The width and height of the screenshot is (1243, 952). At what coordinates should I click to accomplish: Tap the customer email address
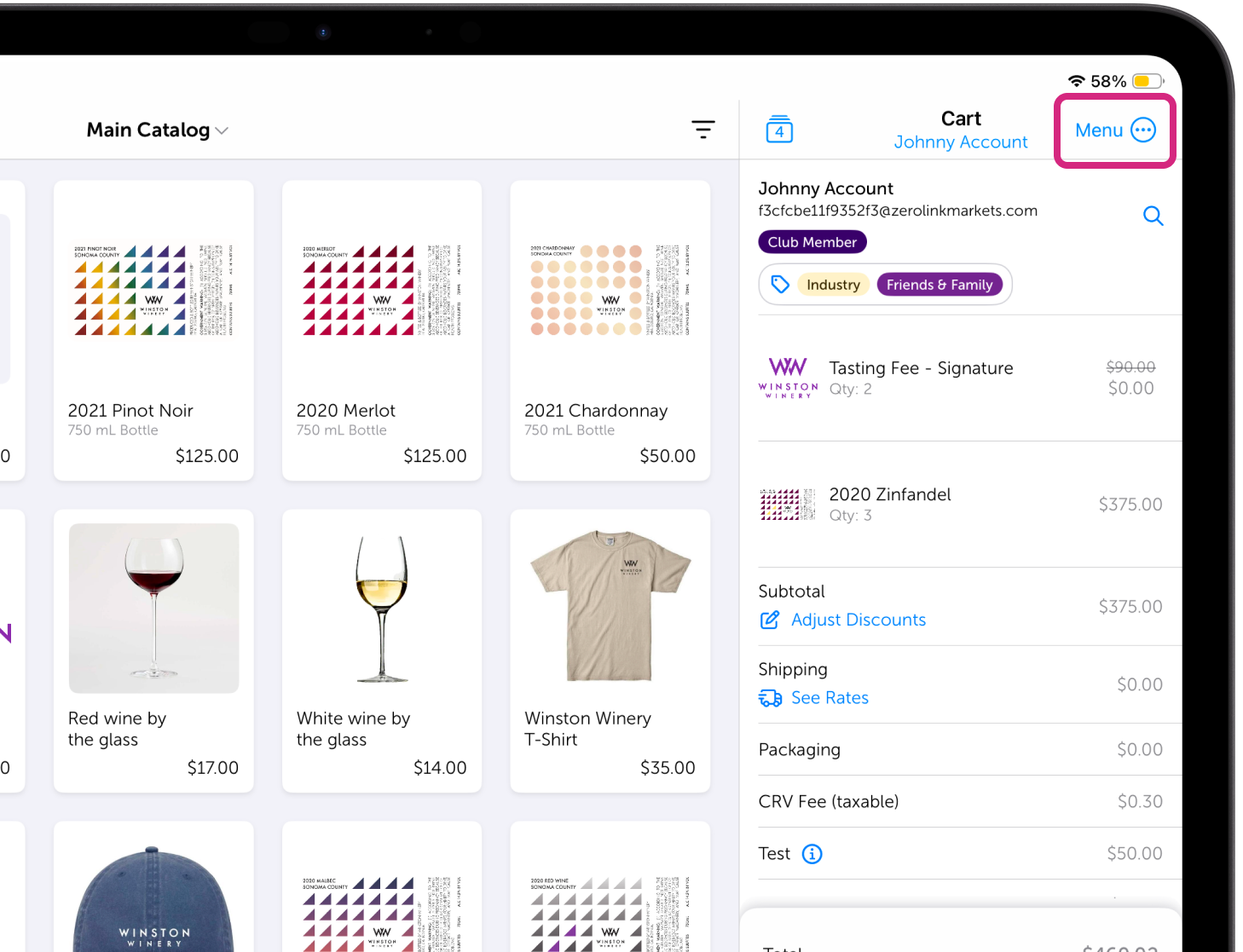(898, 211)
